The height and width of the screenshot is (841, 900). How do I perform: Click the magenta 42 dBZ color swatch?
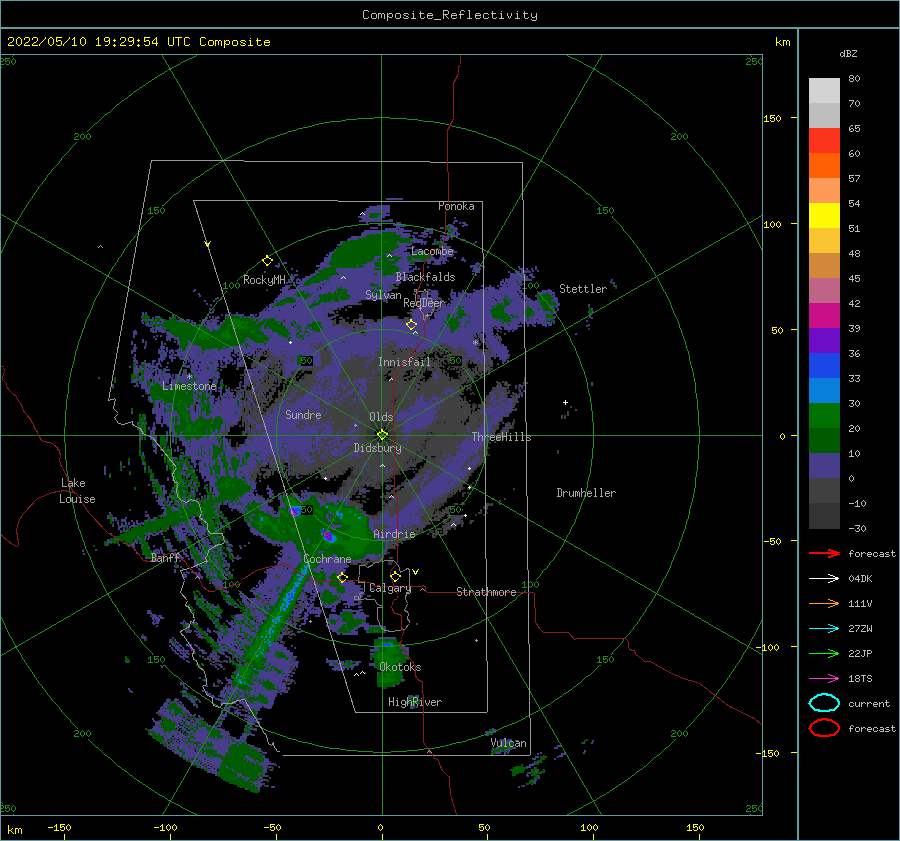(x=824, y=315)
